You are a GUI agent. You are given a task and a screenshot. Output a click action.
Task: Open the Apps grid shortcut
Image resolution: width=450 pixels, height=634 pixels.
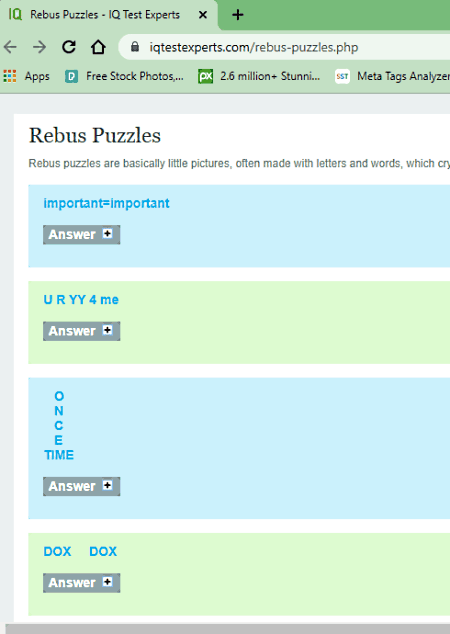27,76
